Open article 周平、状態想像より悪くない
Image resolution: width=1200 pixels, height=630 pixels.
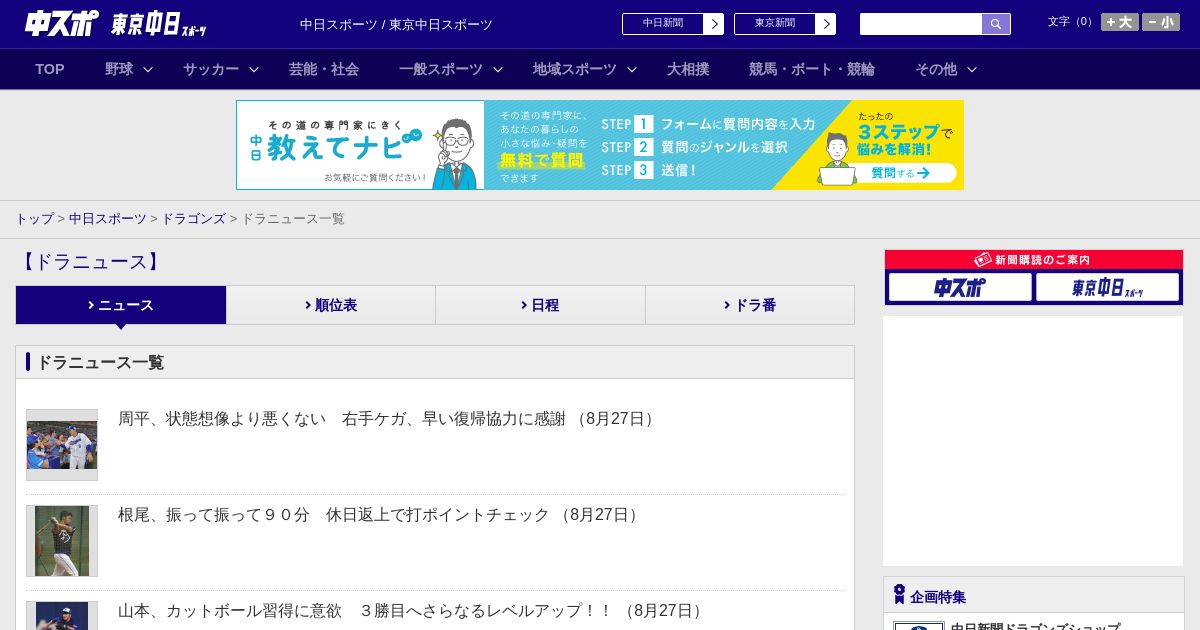[389, 419]
